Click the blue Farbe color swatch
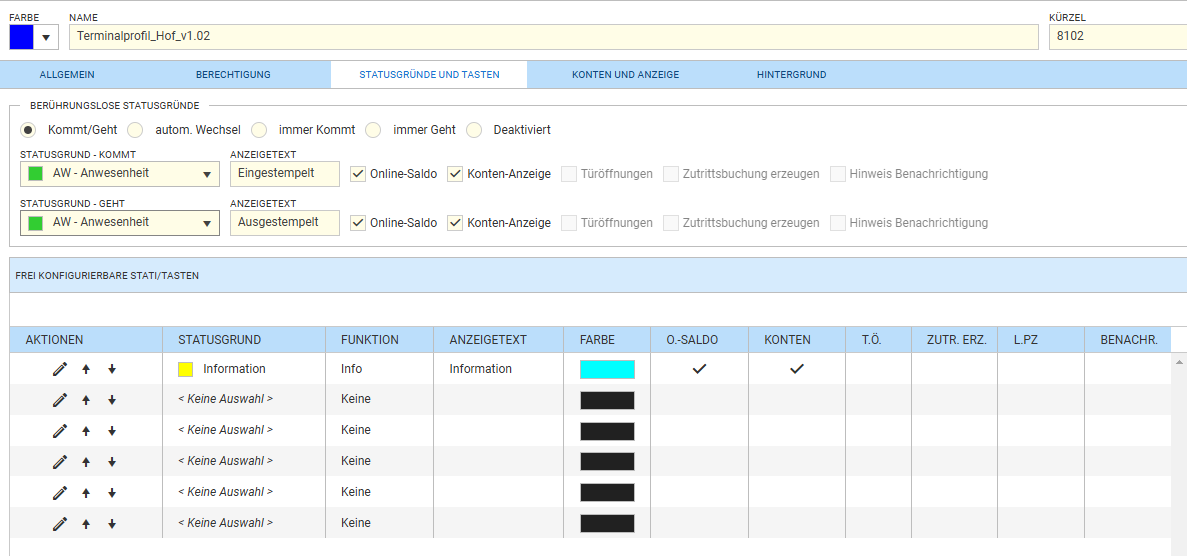This screenshot has height=556, width=1187. pyautogui.click(x=21, y=37)
